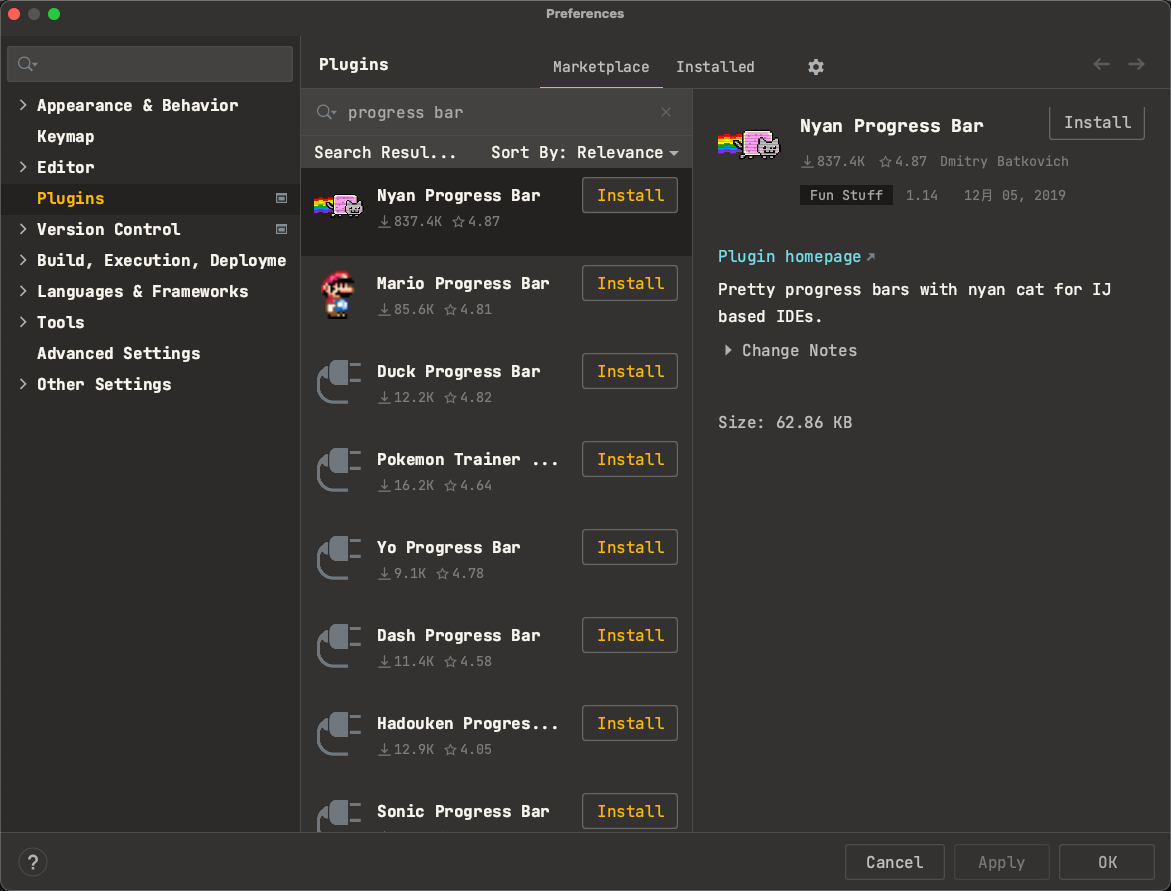Screen dimensions: 1171x891
Task: Expand Build, Execution, Deployment node
Action: 23,260
